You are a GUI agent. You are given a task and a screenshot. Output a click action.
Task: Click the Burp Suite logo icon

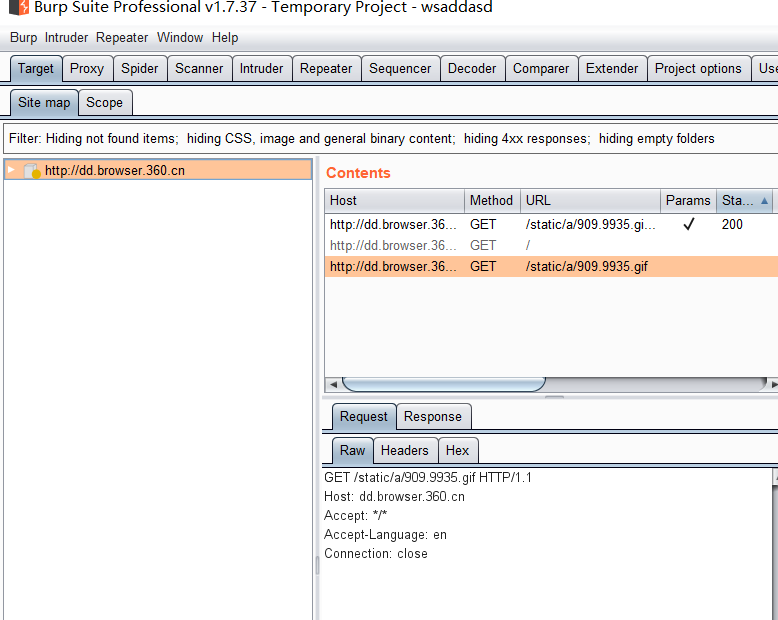[19, 7]
